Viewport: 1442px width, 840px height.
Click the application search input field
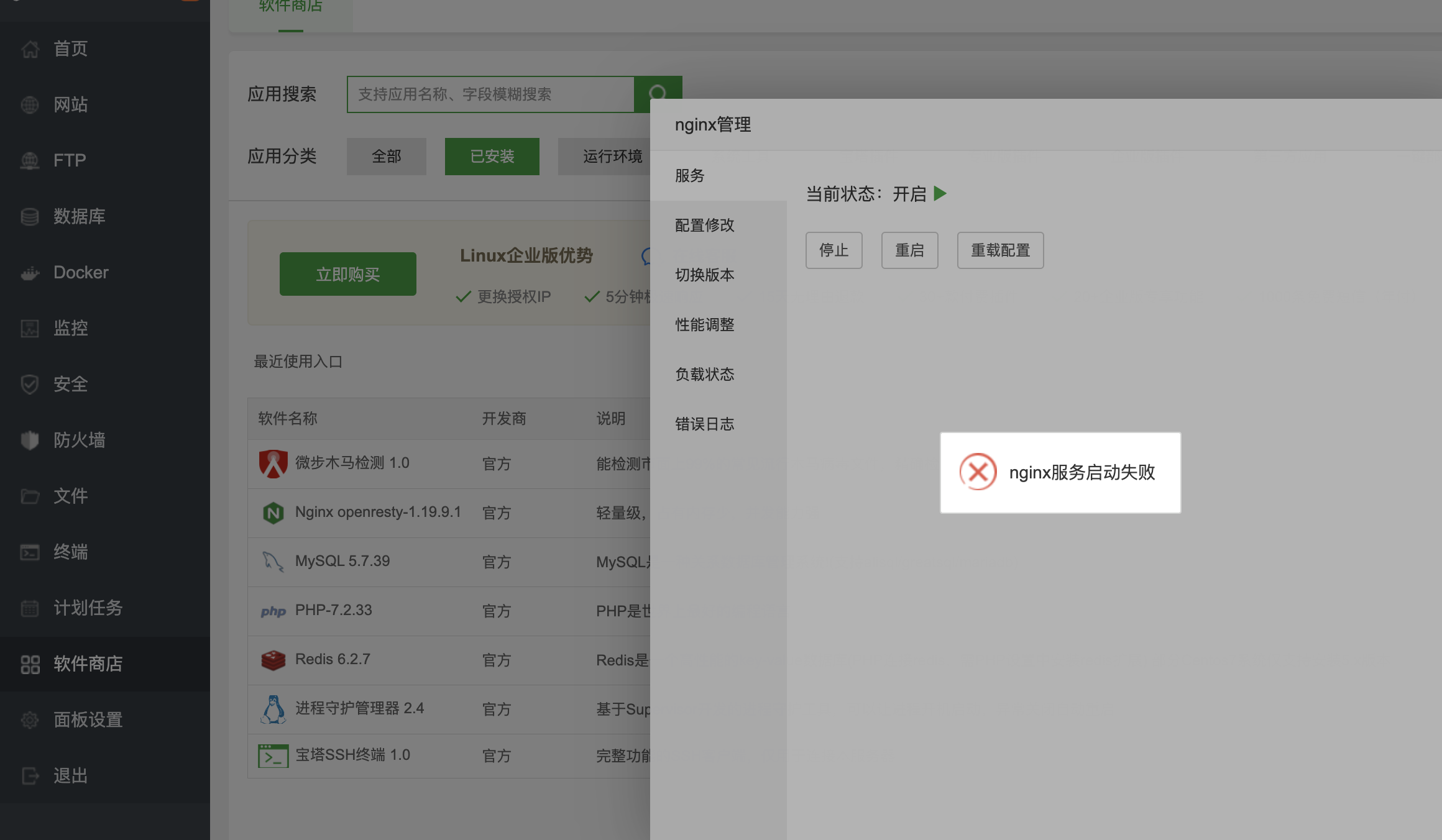pos(490,94)
